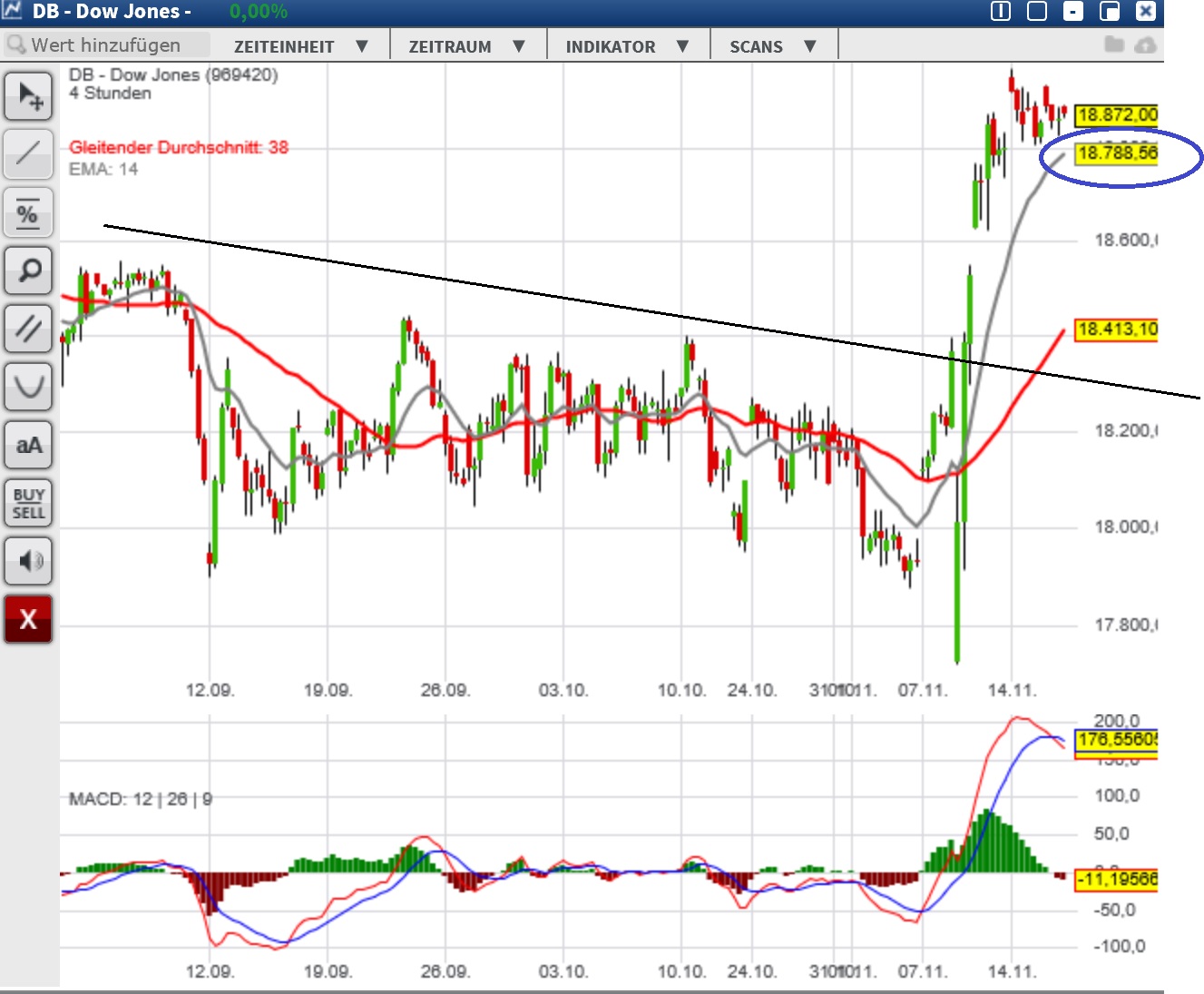Click the yellow 18.872,00 price label
The width and height of the screenshot is (1204, 994).
tap(1118, 113)
